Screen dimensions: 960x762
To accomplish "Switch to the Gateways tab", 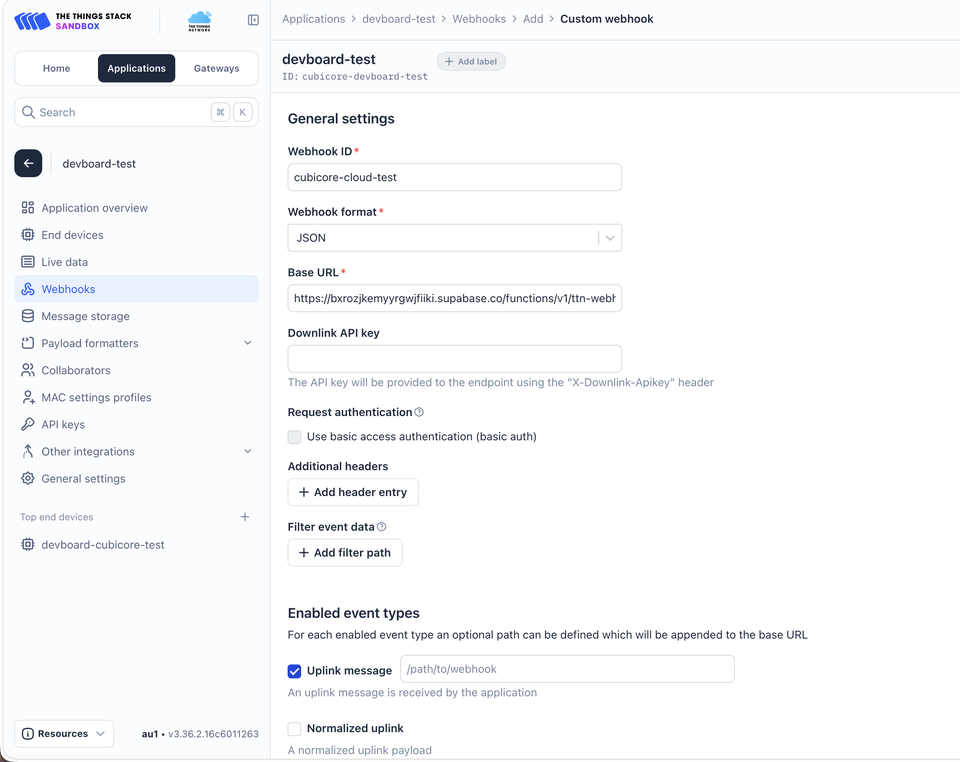I will (x=216, y=68).
